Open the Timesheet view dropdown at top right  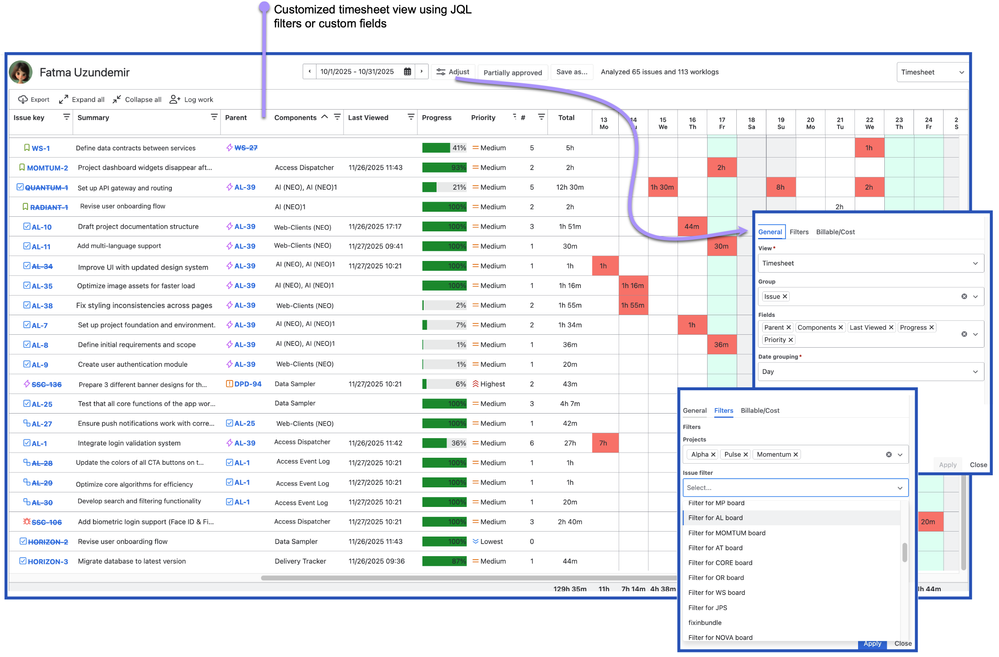pos(932,72)
